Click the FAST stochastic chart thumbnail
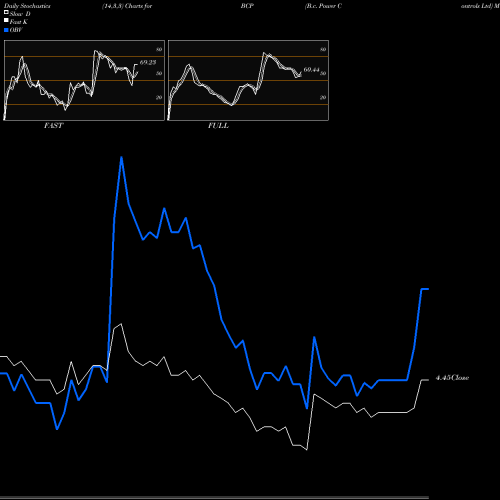 [x=84, y=80]
